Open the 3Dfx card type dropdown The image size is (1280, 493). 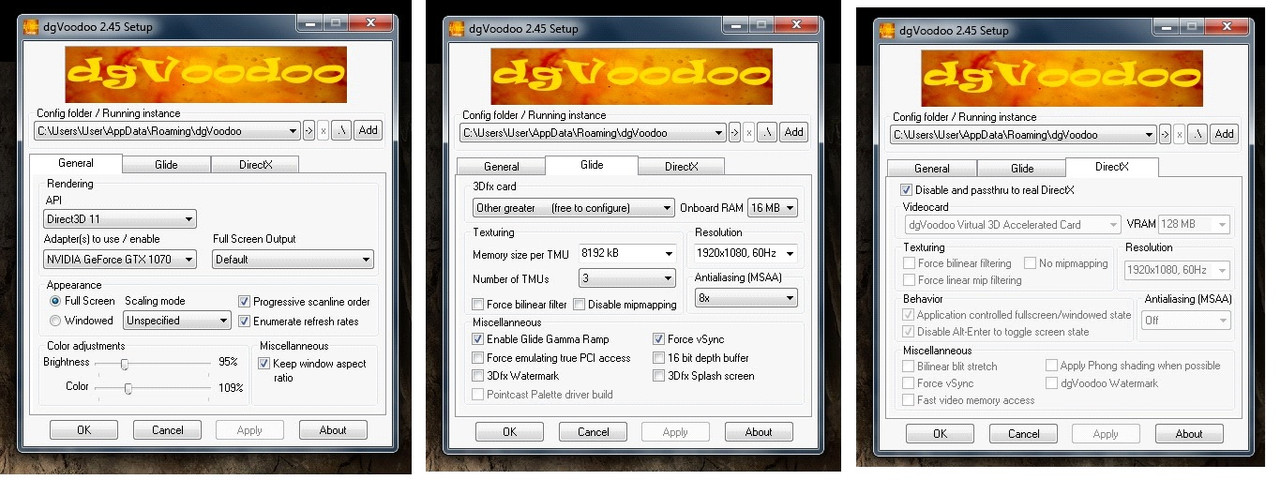[574, 208]
